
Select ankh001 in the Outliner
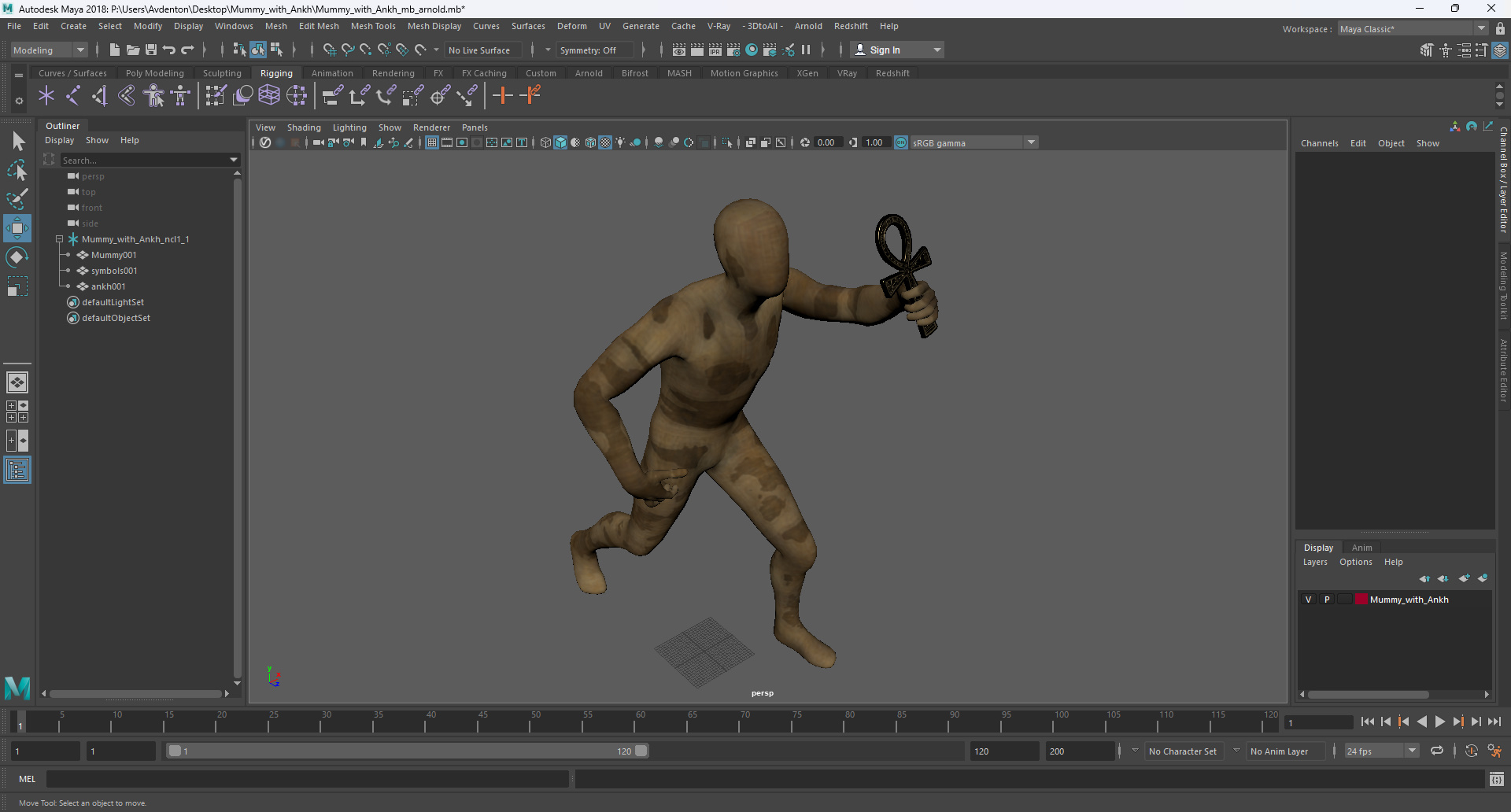pos(108,286)
